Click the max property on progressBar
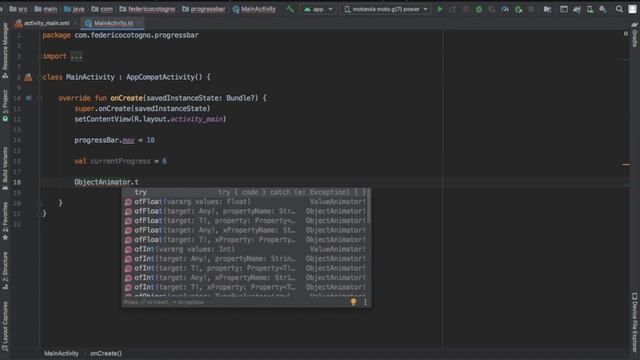Viewport: 640px width, 360px height. (128, 140)
